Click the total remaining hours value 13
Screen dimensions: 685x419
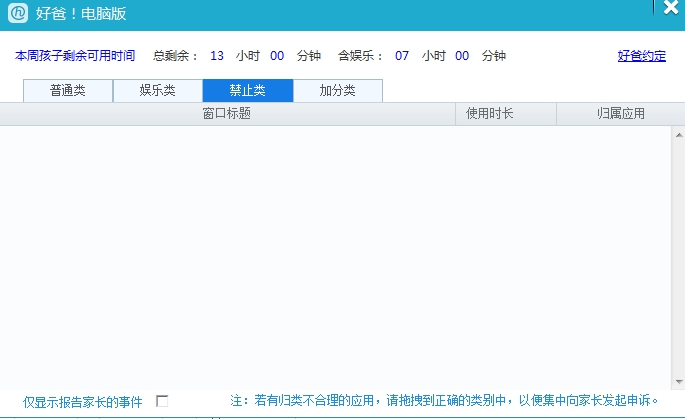pyautogui.click(x=217, y=56)
